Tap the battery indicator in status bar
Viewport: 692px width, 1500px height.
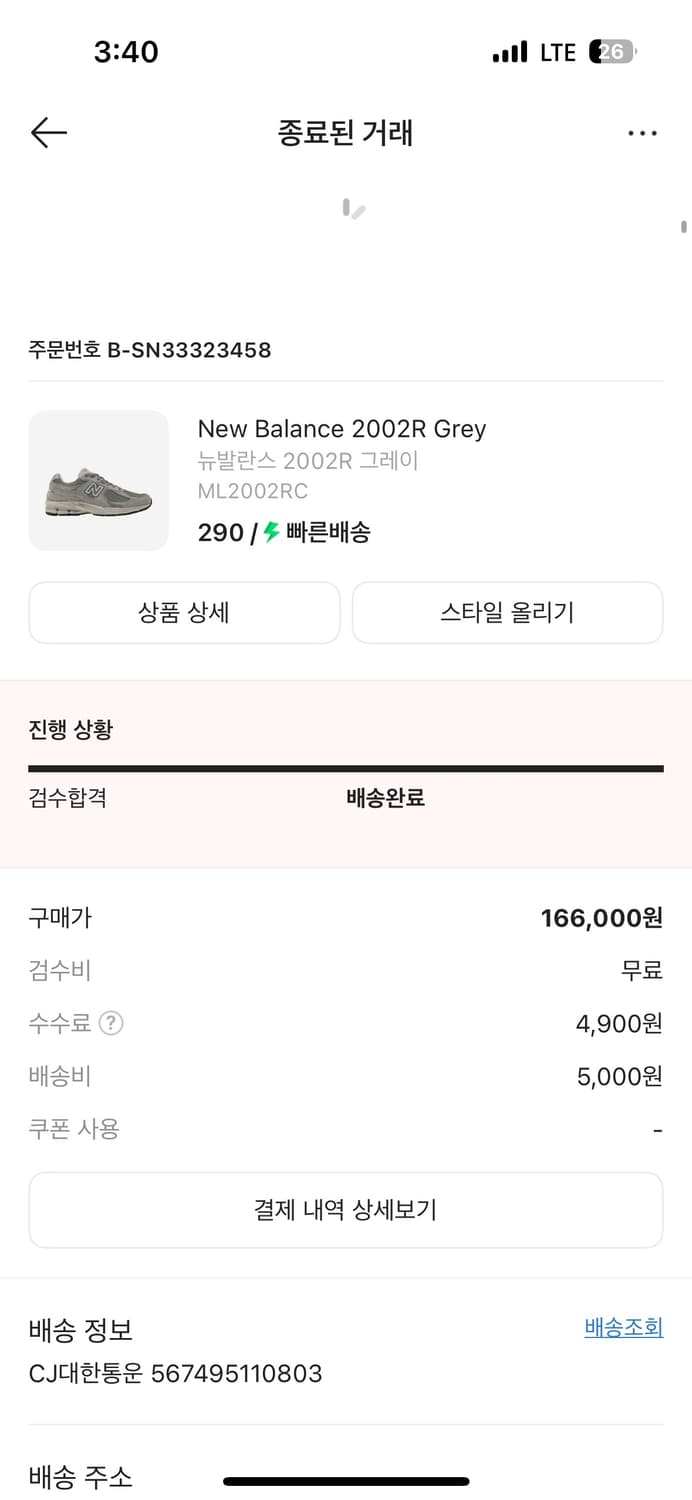click(612, 52)
